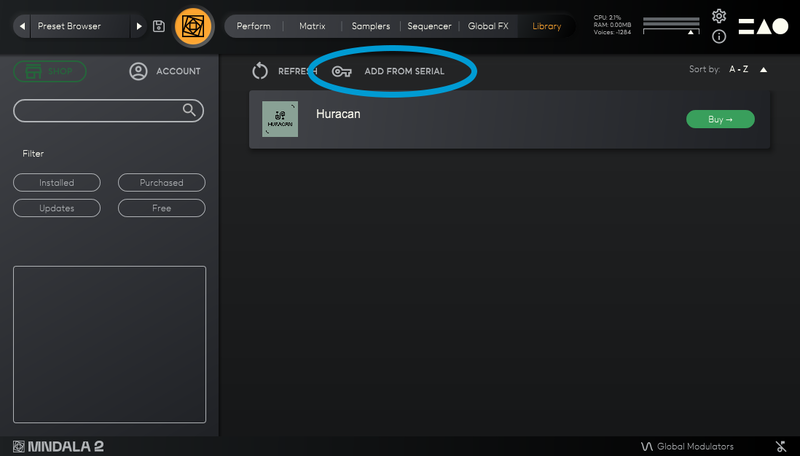Viewport: 800px width, 456px height.
Task: Save preset using the floppy disk icon
Action: pos(159,26)
